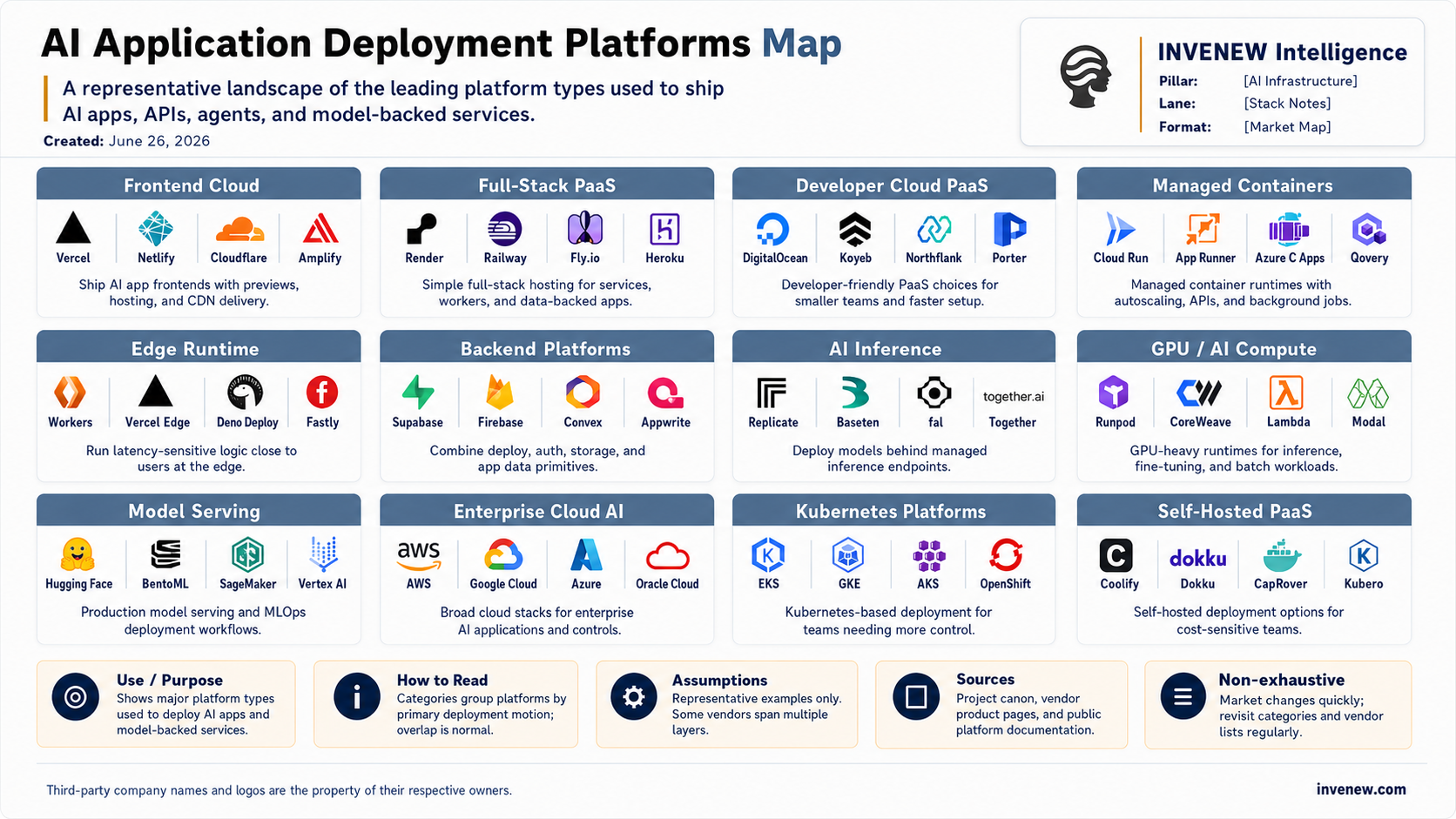Click the CoreWeave logo
This screenshot has height=819, width=1456.
[1199, 393]
